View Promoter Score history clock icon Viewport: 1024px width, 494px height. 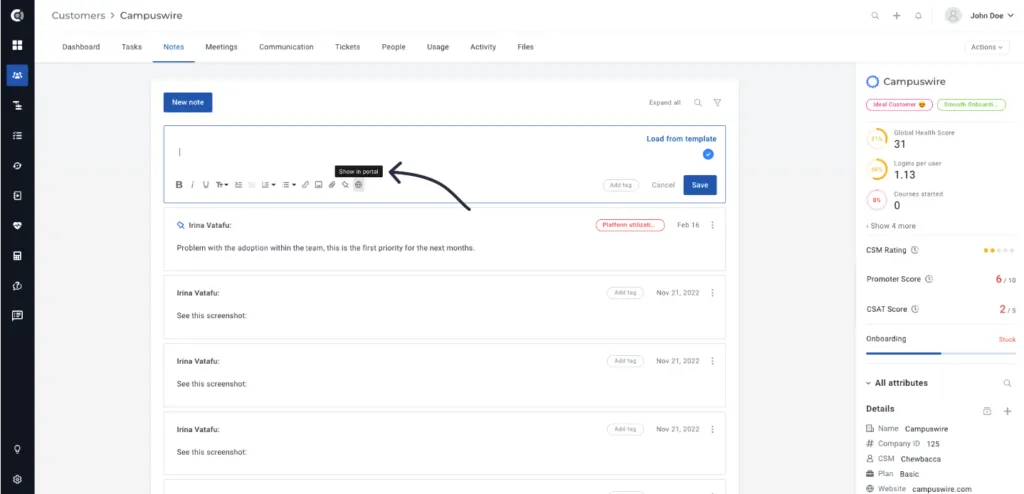(x=929, y=279)
